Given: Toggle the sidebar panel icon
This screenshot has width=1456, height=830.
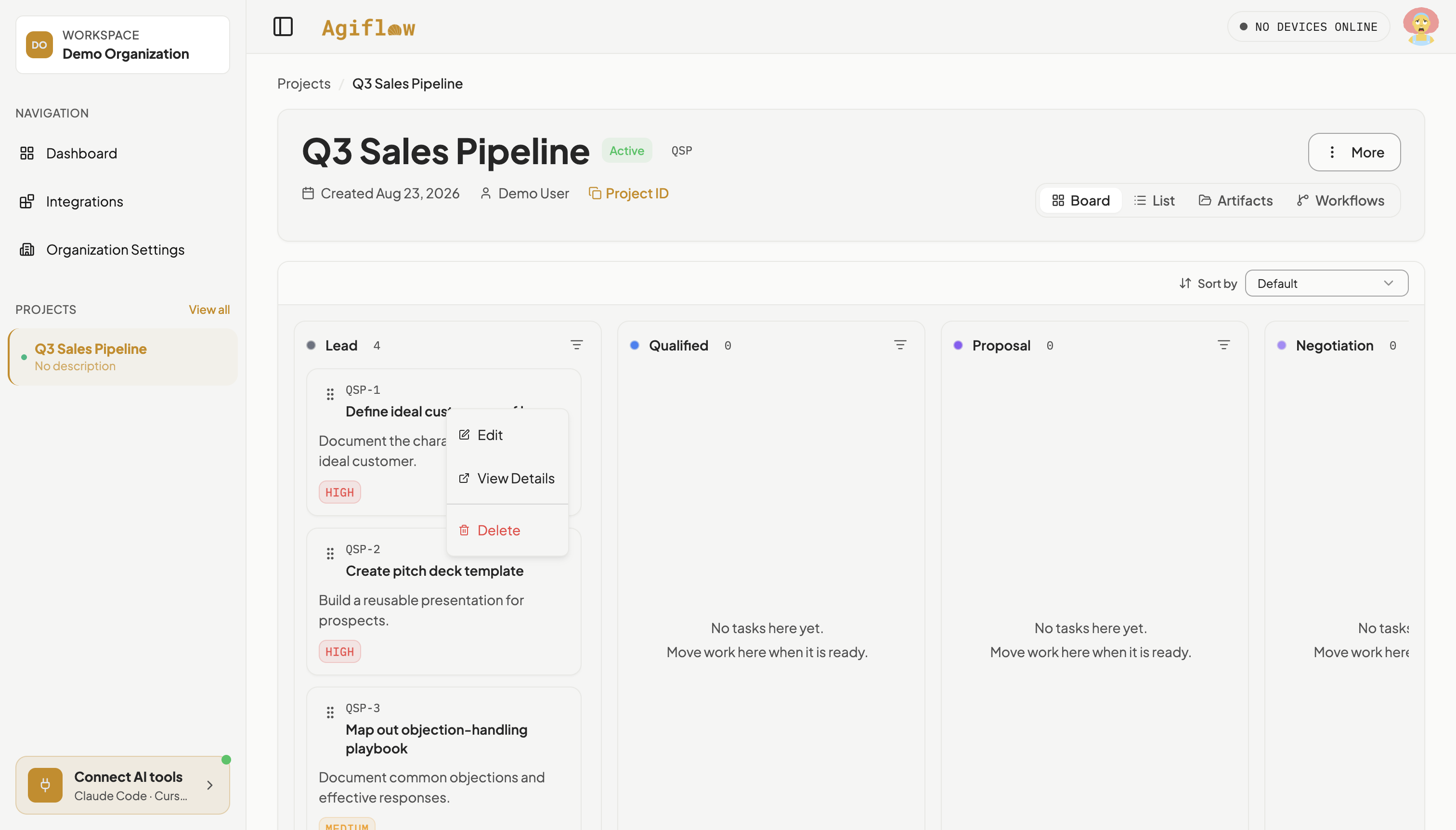Looking at the screenshot, I should click(x=283, y=27).
